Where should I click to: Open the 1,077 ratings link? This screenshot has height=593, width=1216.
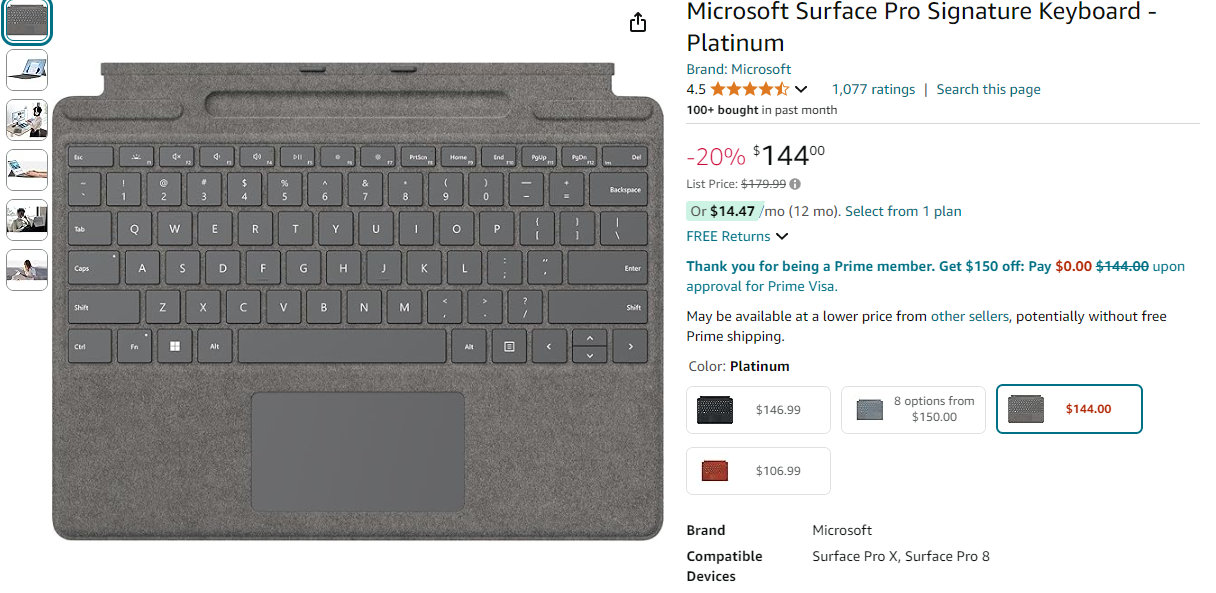(x=873, y=89)
